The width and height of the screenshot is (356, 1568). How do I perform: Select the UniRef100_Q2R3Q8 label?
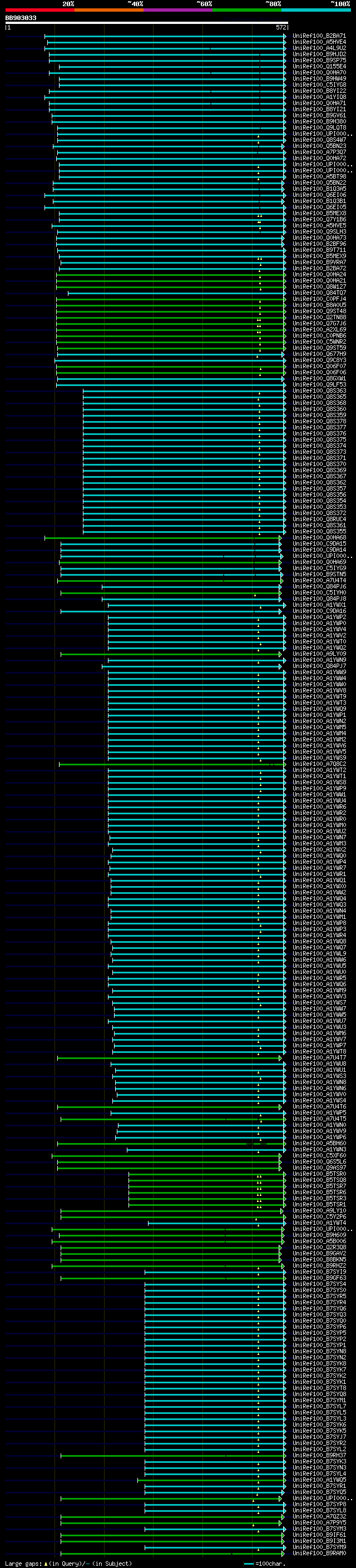pyautogui.click(x=319, y=1247)
